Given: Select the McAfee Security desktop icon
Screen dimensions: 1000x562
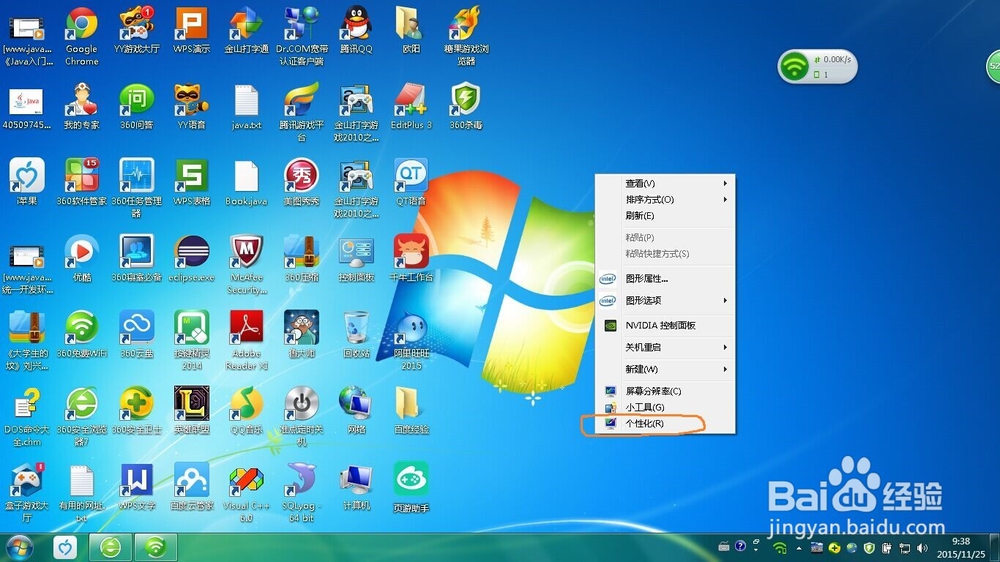Looking at the screenshot, I should [x=246, y=265].
